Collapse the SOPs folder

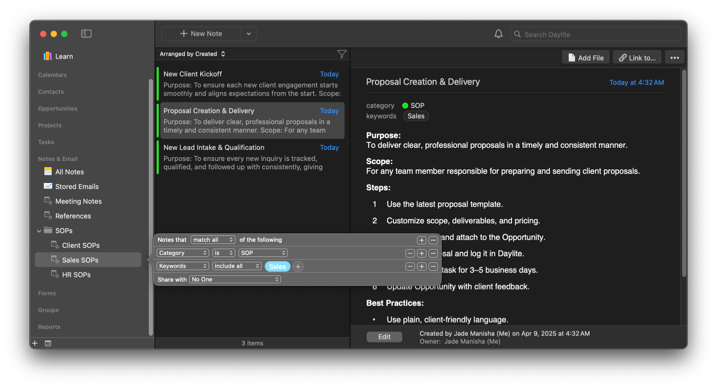(39, 231)
